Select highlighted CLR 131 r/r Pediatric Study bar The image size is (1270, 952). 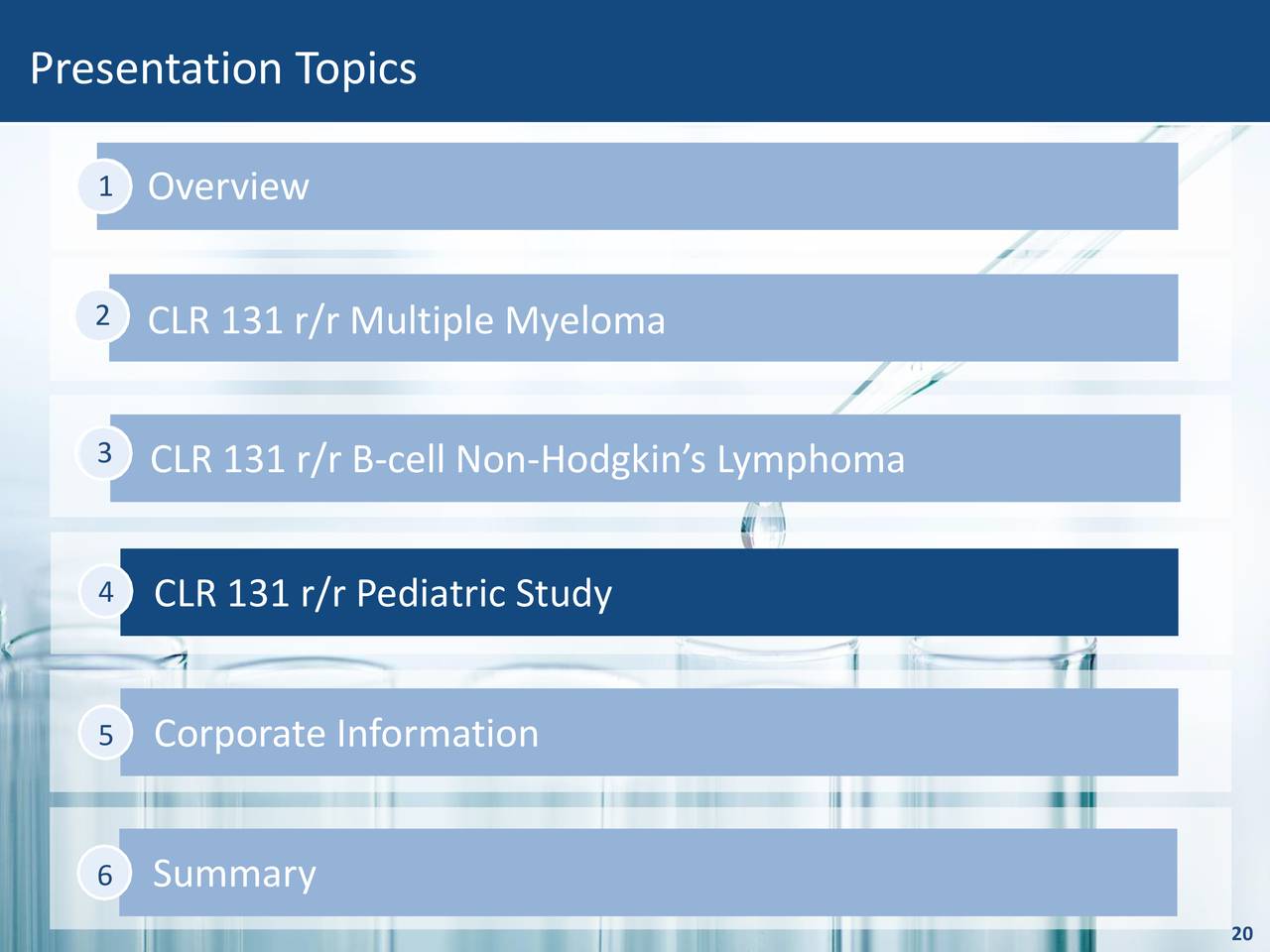pos(649,592)
